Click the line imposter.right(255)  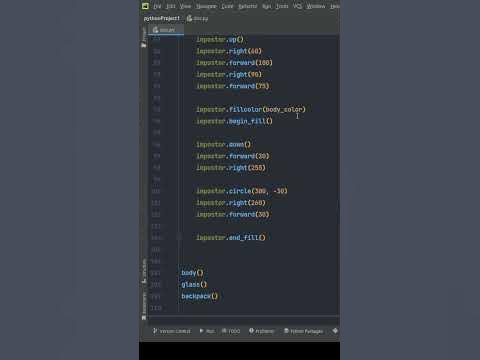pos(231,168)
